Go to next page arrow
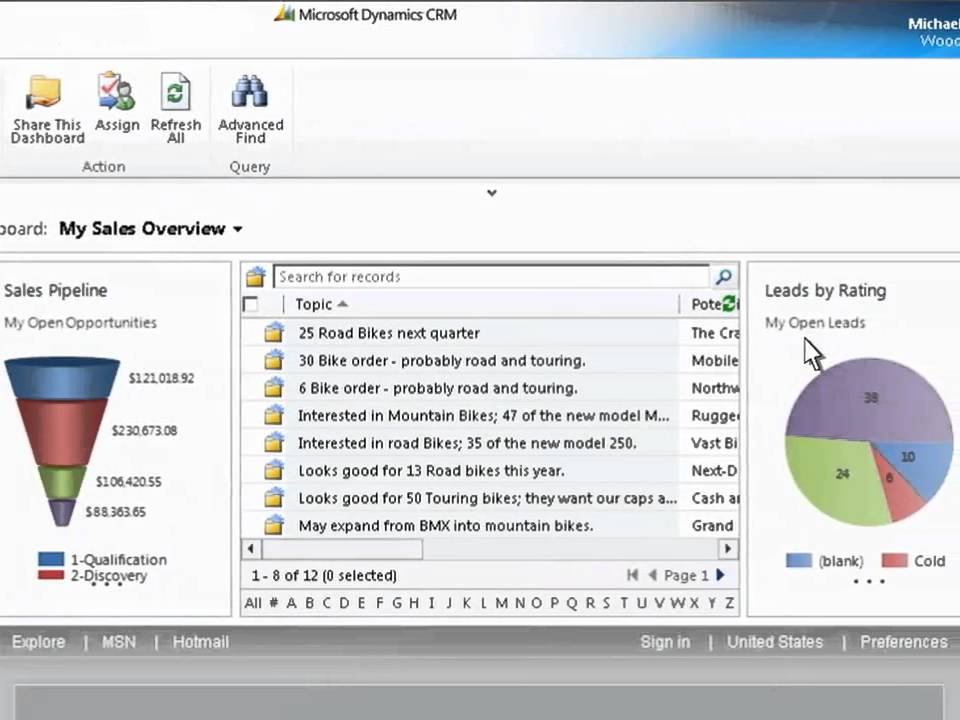Screen dimensions: 960x720 721,575
